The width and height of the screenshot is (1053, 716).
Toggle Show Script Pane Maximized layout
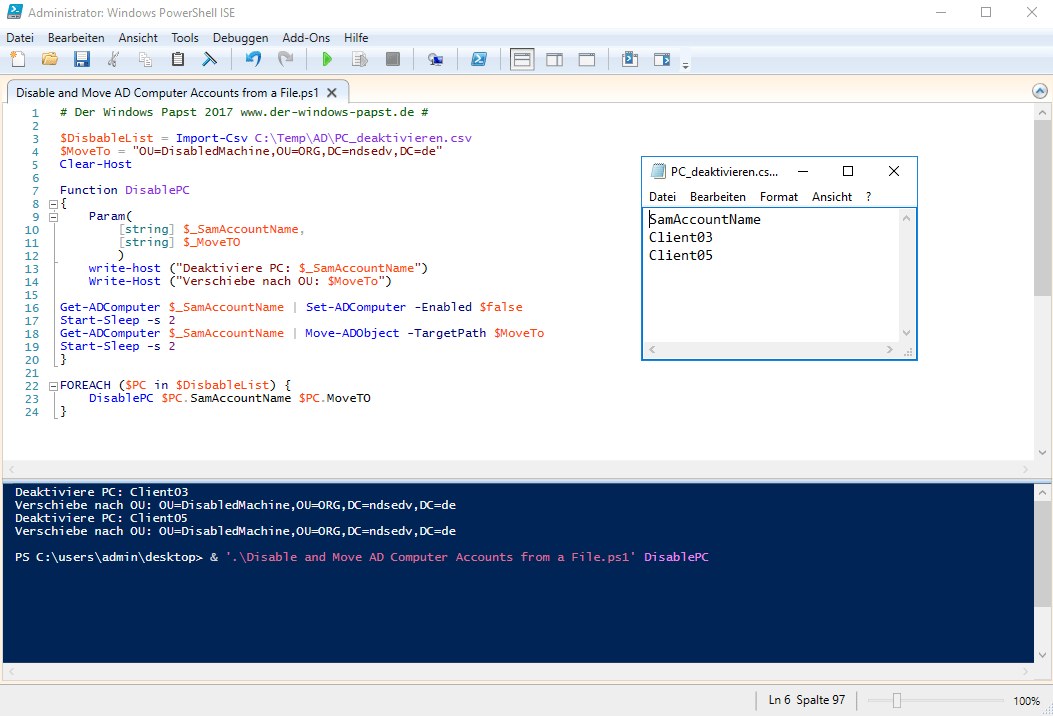point(587,60)
